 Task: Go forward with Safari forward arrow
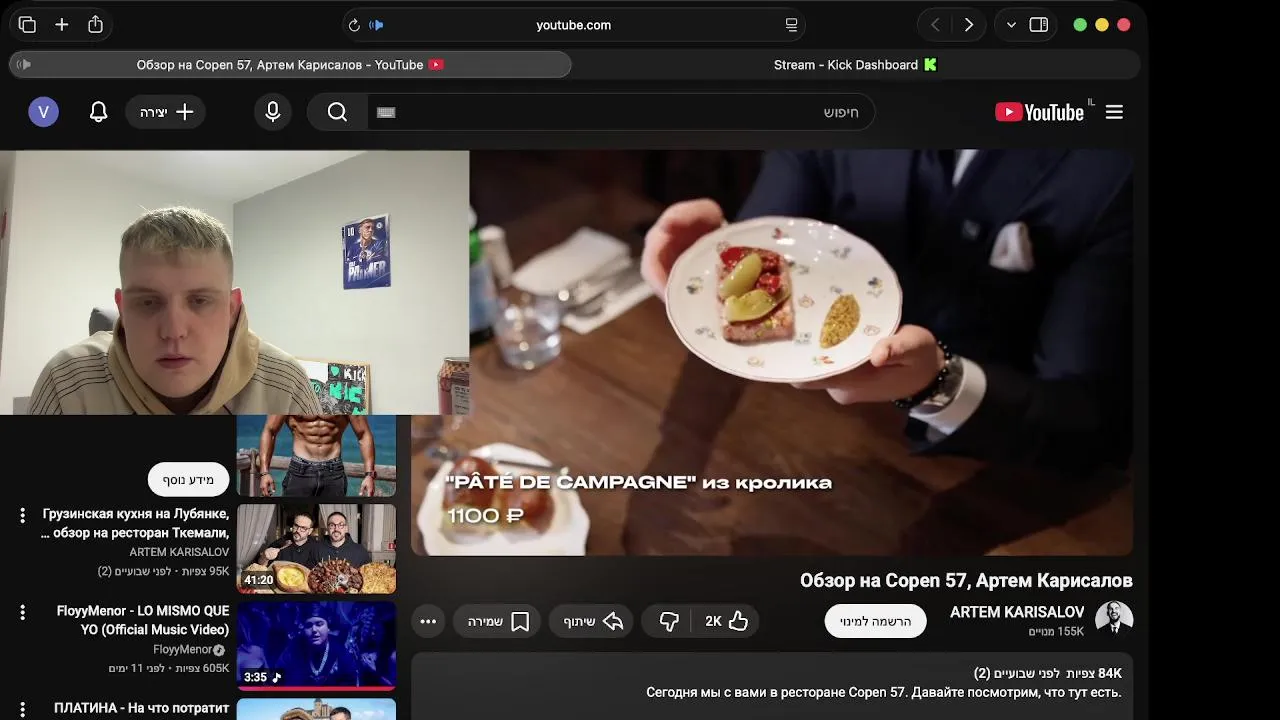click(x=968, y=25)
